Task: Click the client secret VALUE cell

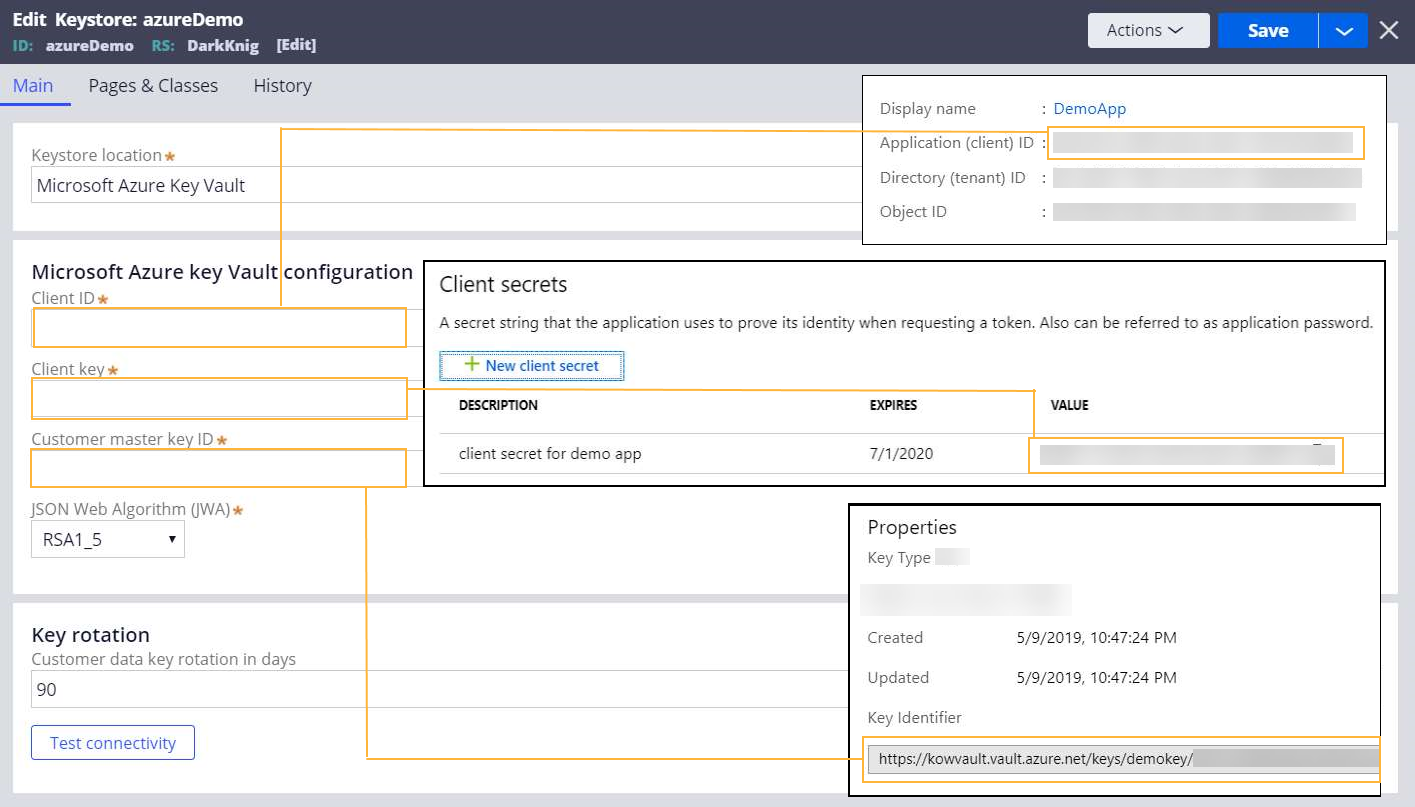Action: [1185, 455]
